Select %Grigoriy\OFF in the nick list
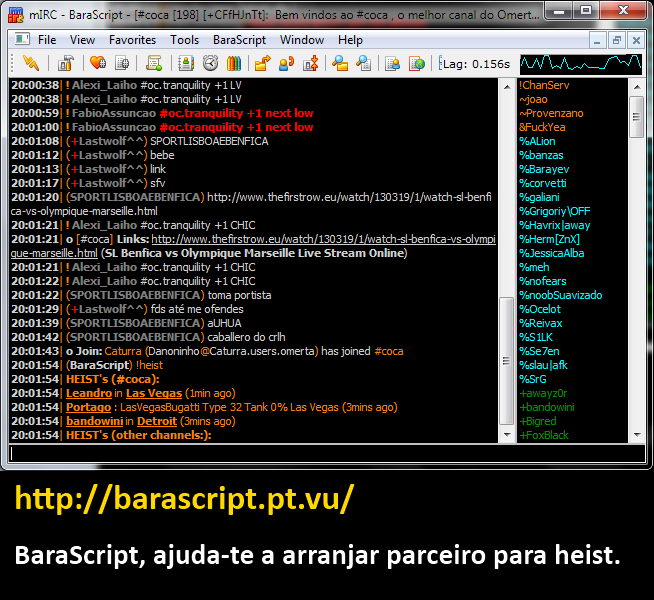Screen dimensions: 654x600 (555, 211)
